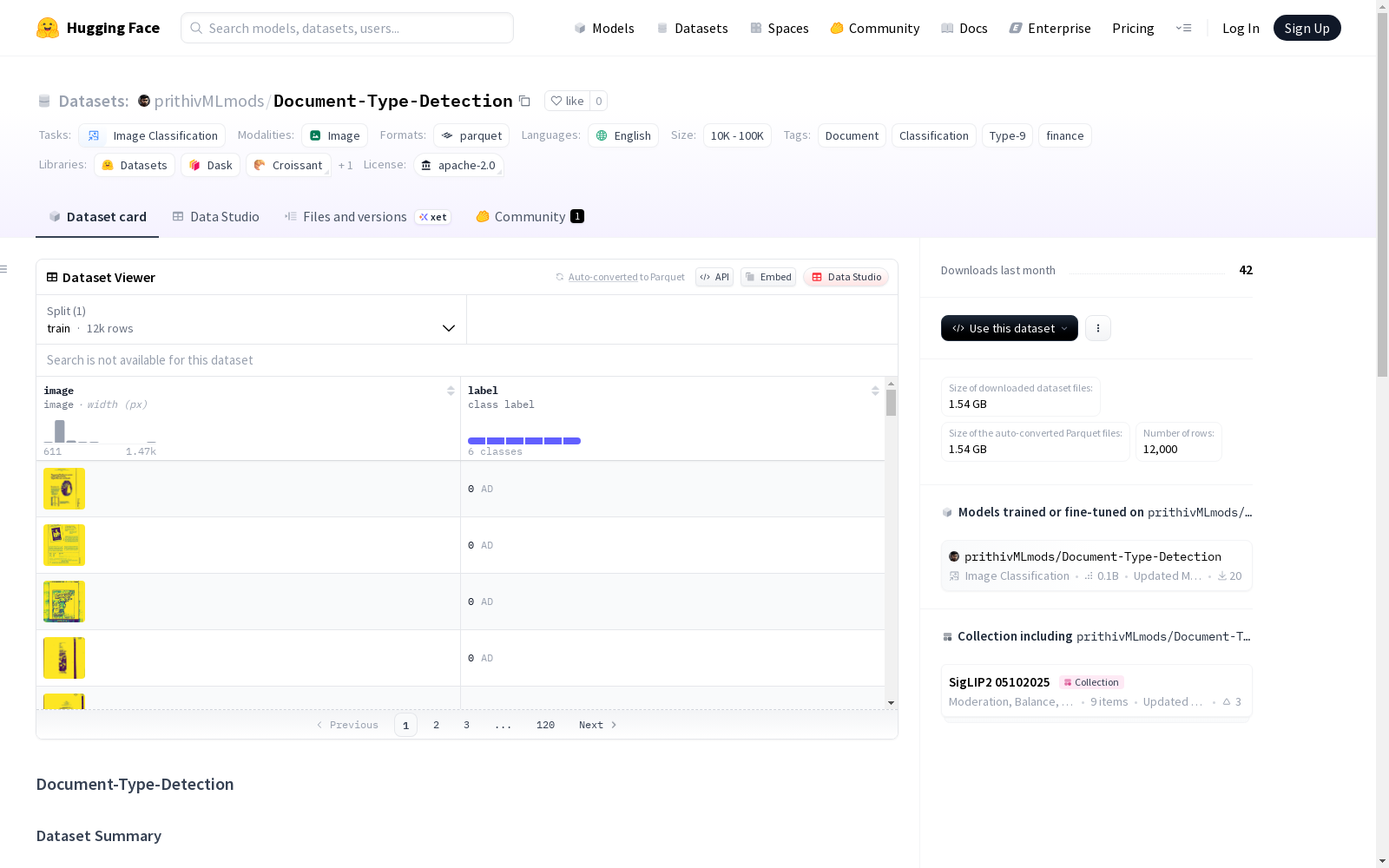
Task: Go to Community in the top navigation
Action: [x=875, y=28]
